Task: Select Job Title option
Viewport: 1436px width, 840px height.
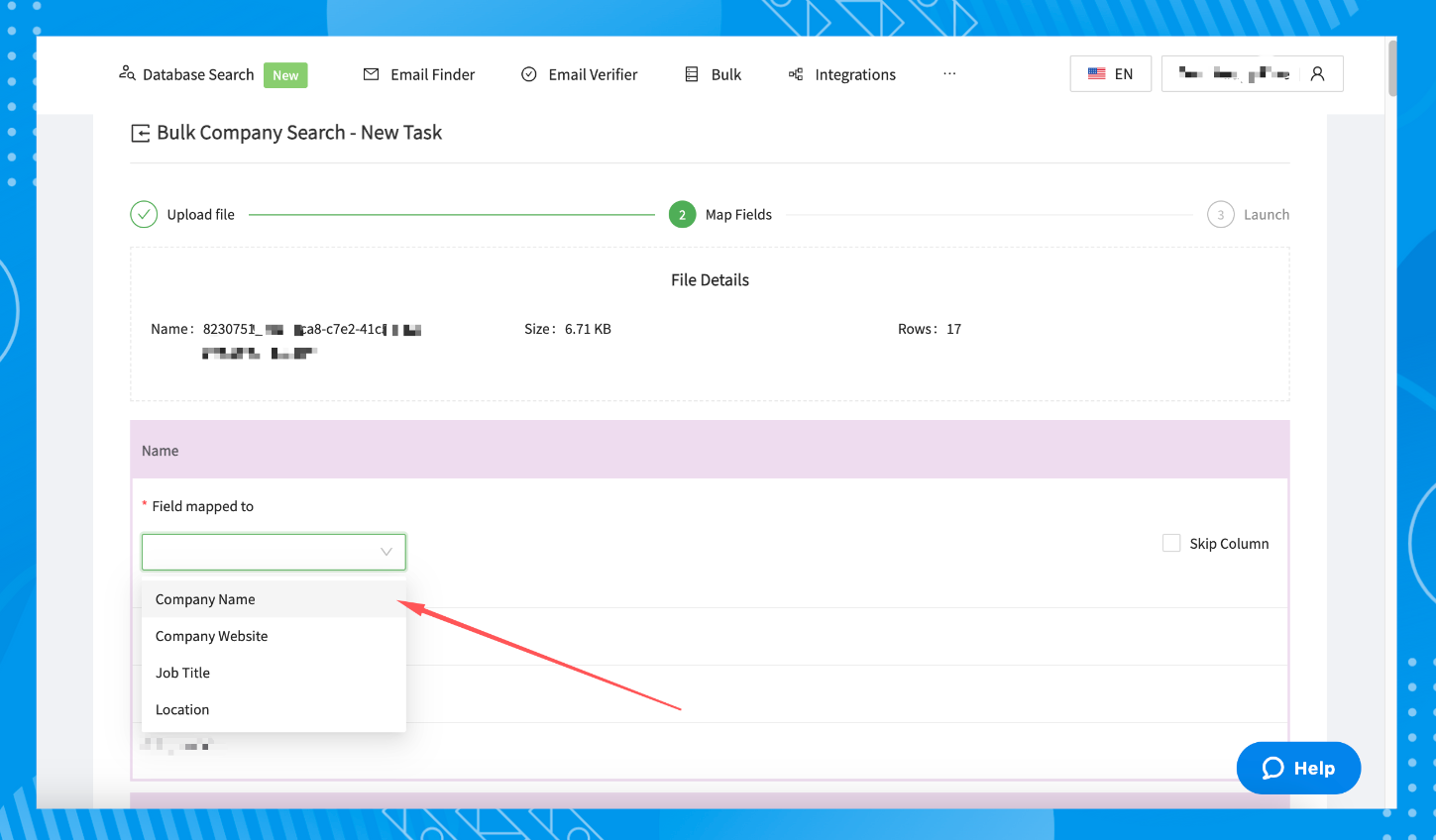Action: (x=183, y=673)
